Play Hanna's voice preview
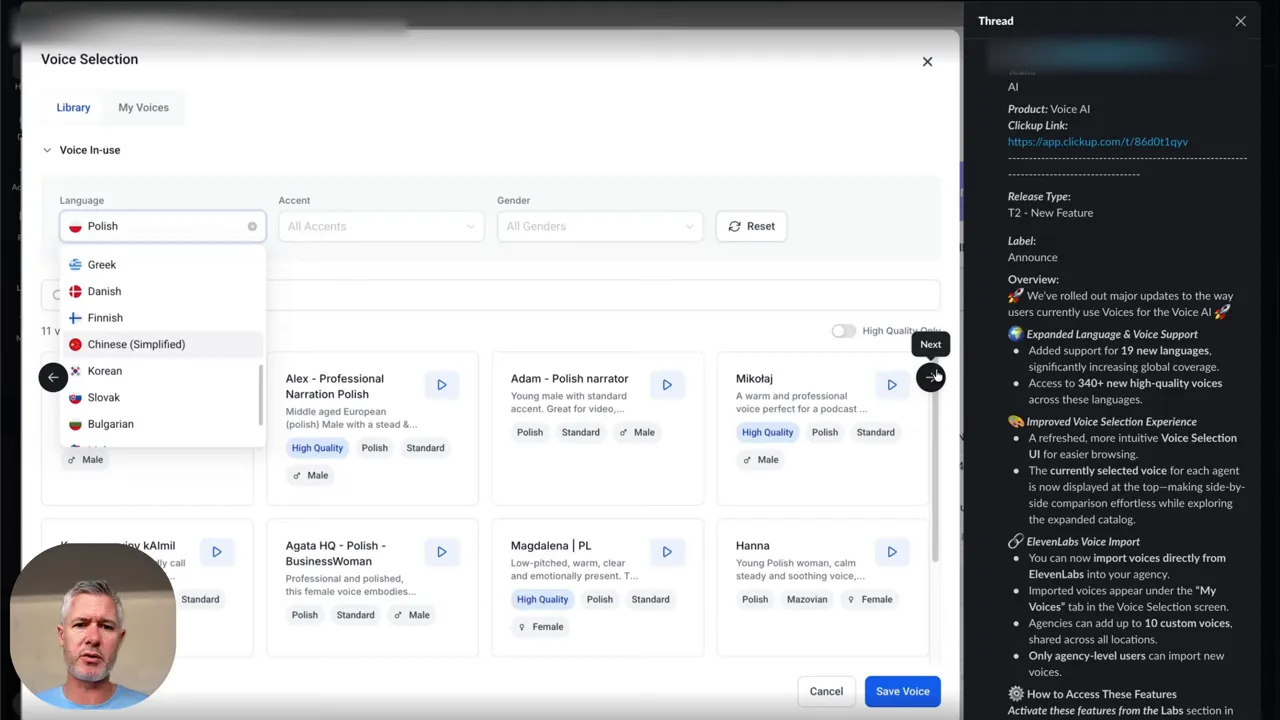The height and width of the screenshot is (720, 1280). click(x=891, y=551)
